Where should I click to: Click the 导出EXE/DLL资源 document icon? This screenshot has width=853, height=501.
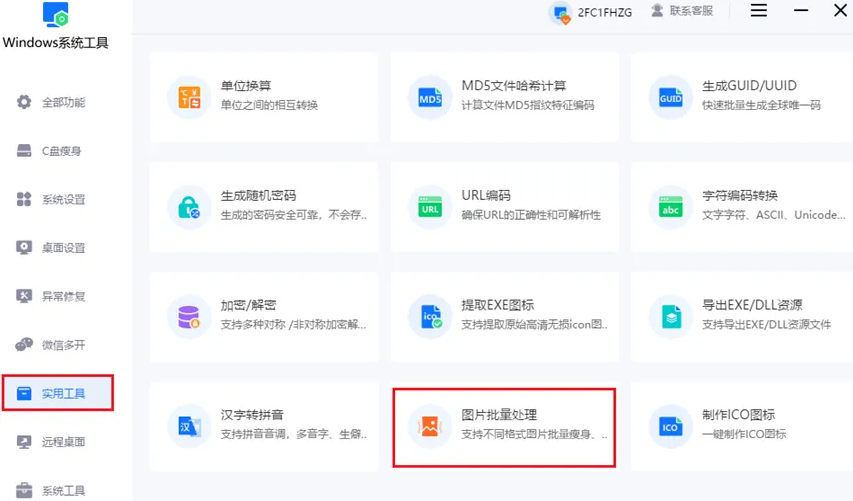(x=671, y=317)
